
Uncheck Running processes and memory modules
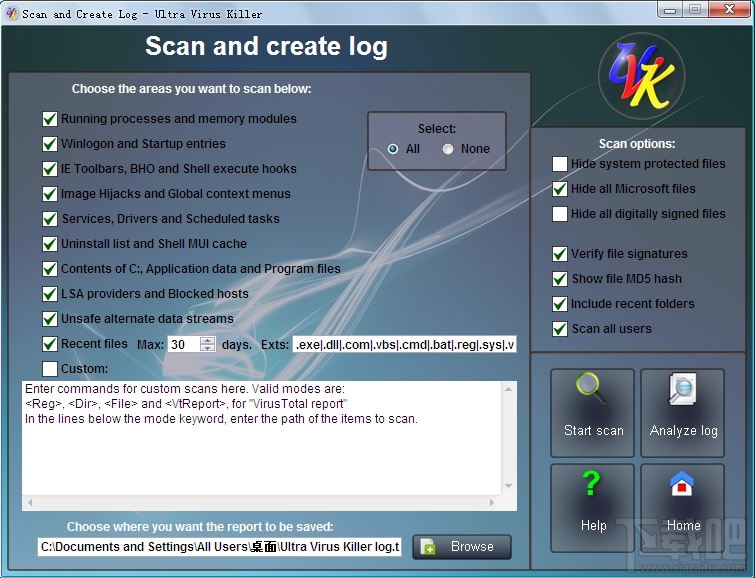tap(50, 118)
